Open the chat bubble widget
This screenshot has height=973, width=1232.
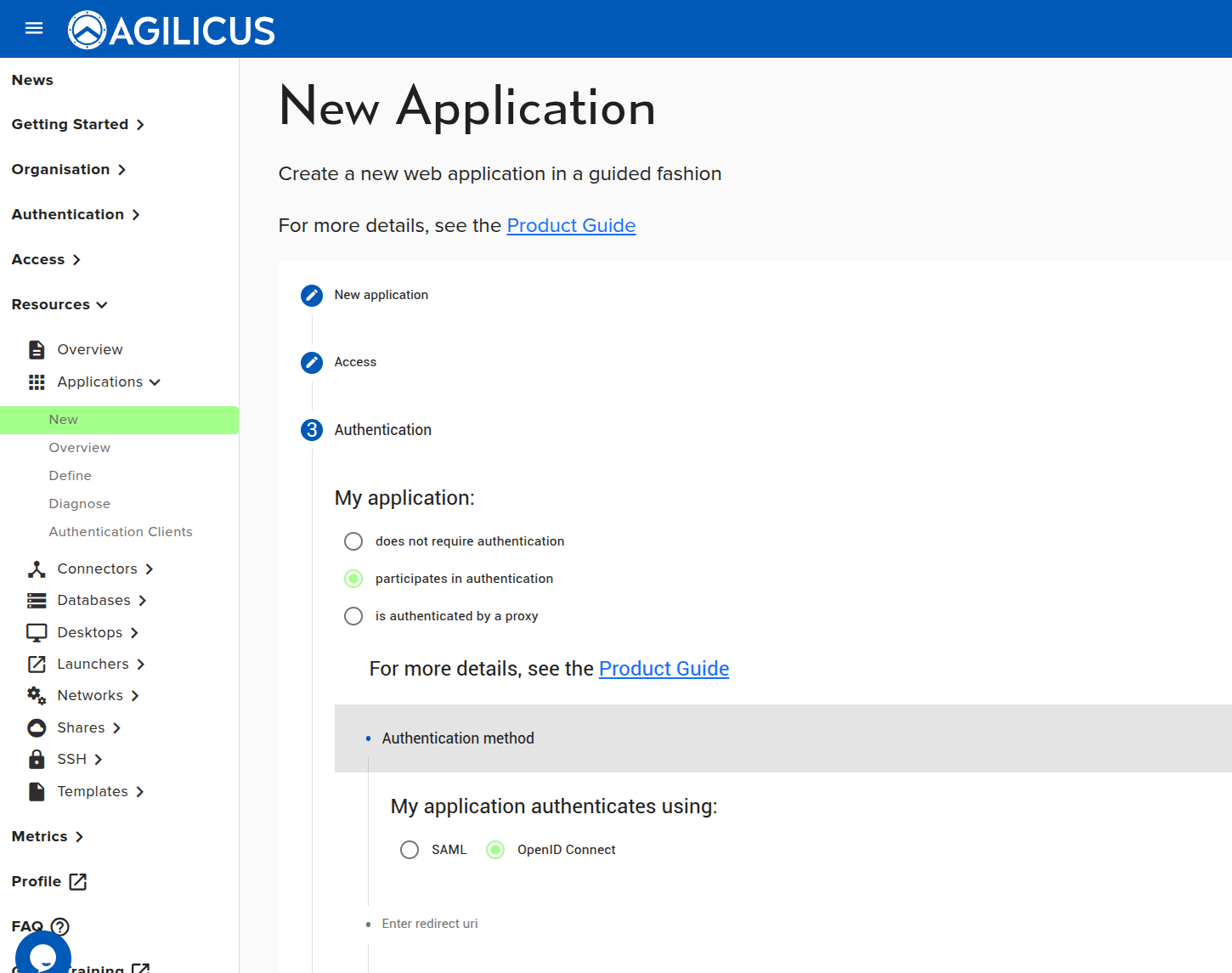pos(43,955)
